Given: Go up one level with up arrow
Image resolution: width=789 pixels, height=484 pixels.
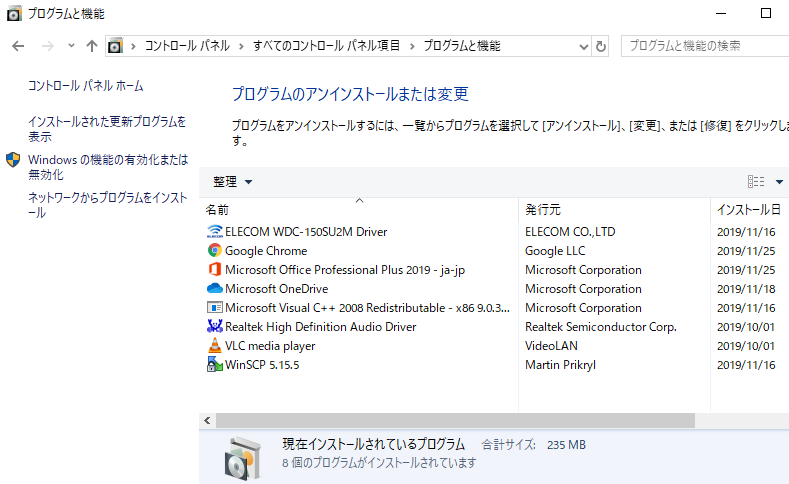Looking at the screenshot, I should coord(92,46).
